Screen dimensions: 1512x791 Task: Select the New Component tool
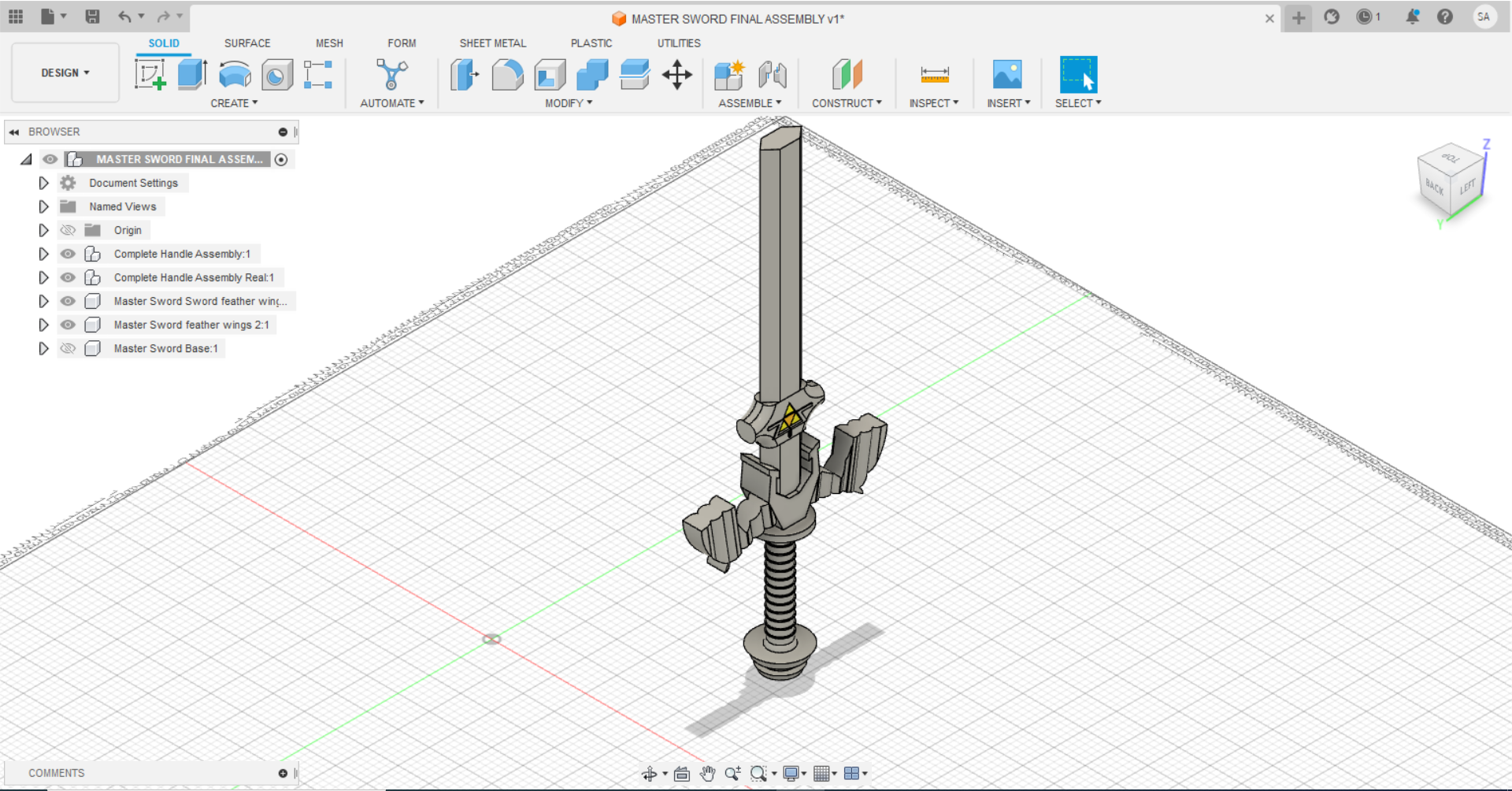point(729,75)
